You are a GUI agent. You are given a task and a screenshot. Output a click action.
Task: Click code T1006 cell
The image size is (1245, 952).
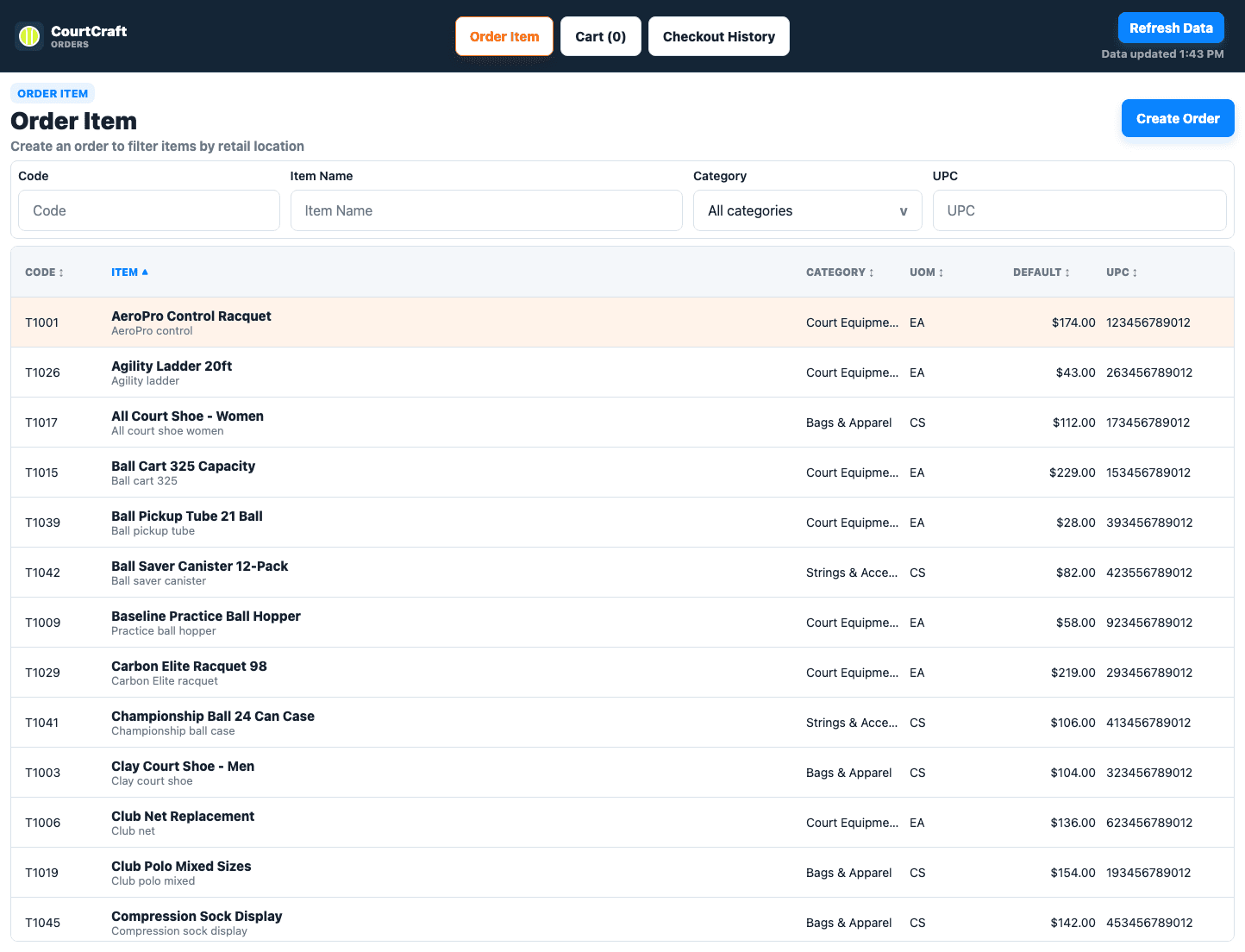(42, 823)
